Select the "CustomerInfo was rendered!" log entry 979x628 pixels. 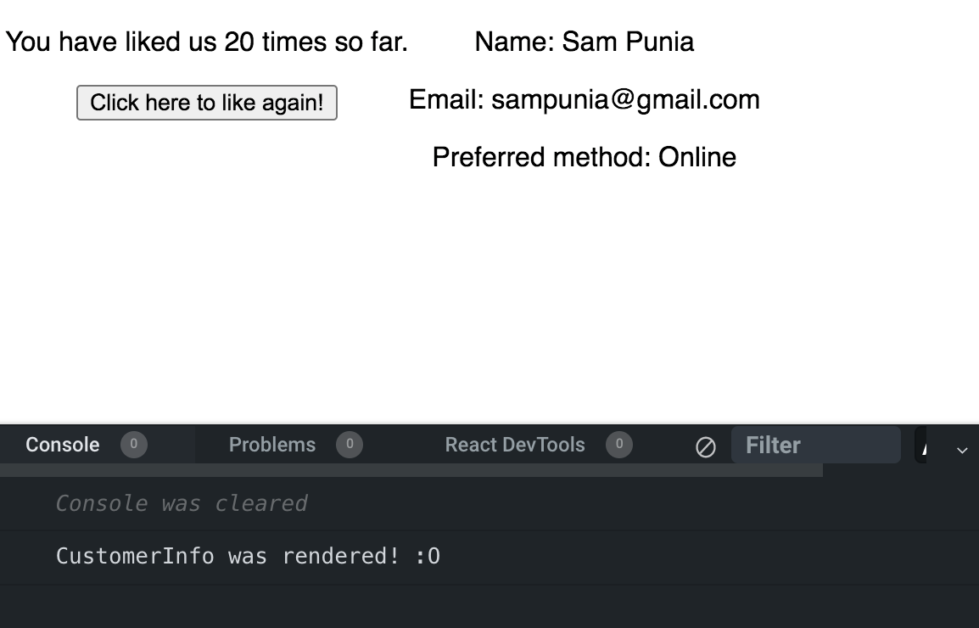click(x=248, y=557)
